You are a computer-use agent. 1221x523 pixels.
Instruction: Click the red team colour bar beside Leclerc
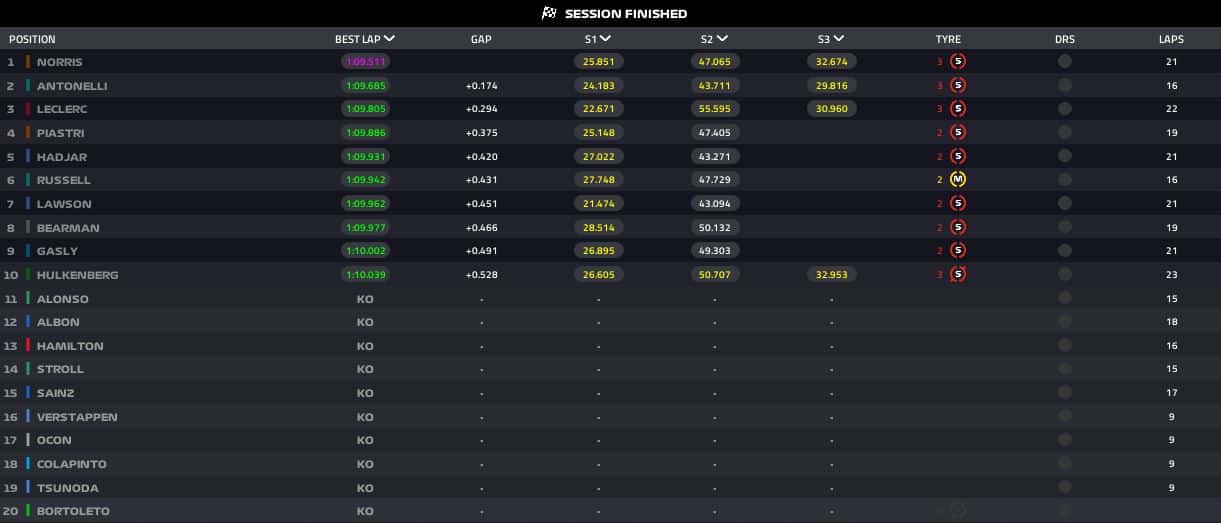point(28,109)
